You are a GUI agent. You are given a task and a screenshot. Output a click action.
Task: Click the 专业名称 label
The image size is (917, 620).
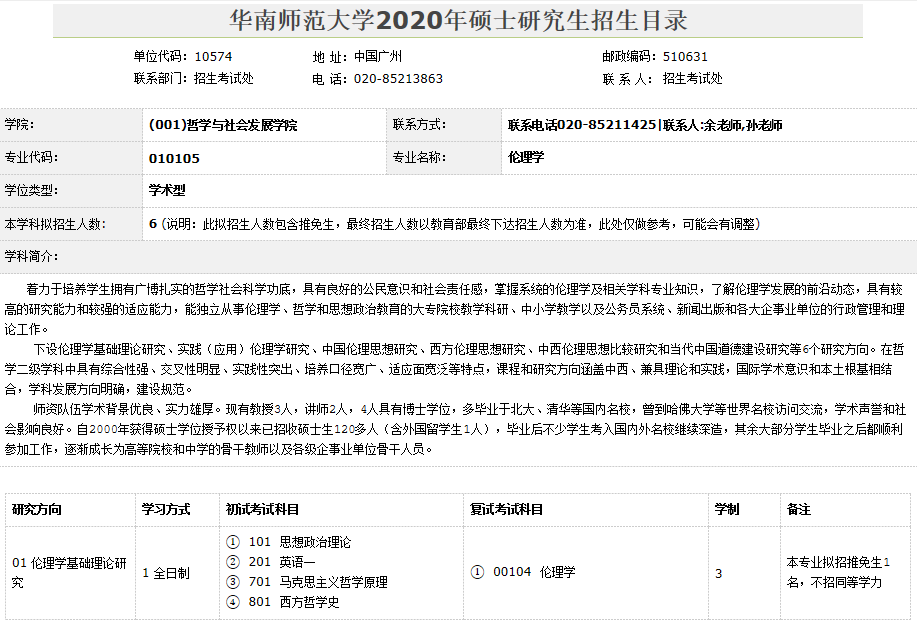pyautogui.click(x=419, y=157)
